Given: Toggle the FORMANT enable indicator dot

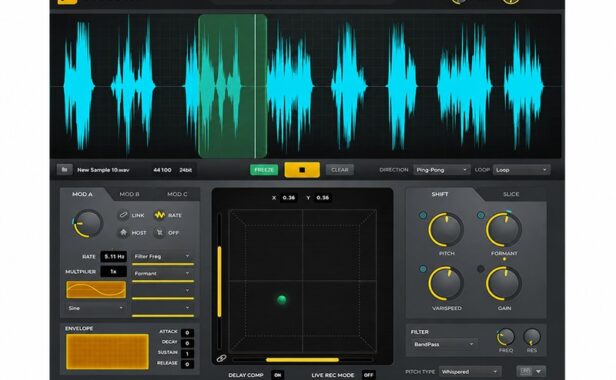Looking at the screenshot, I should point(481,215).
